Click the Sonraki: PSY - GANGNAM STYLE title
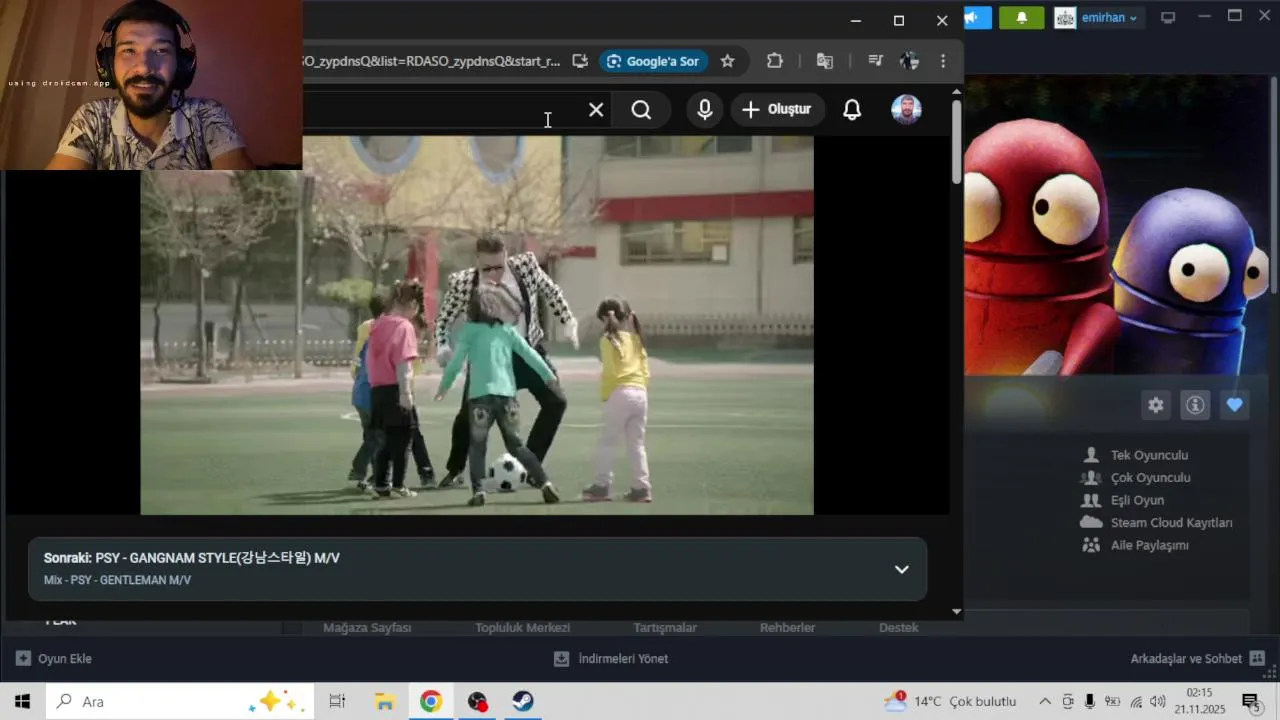Viewport: 1280px width, 720px height. pyautogui.click(x=192, y=558)
